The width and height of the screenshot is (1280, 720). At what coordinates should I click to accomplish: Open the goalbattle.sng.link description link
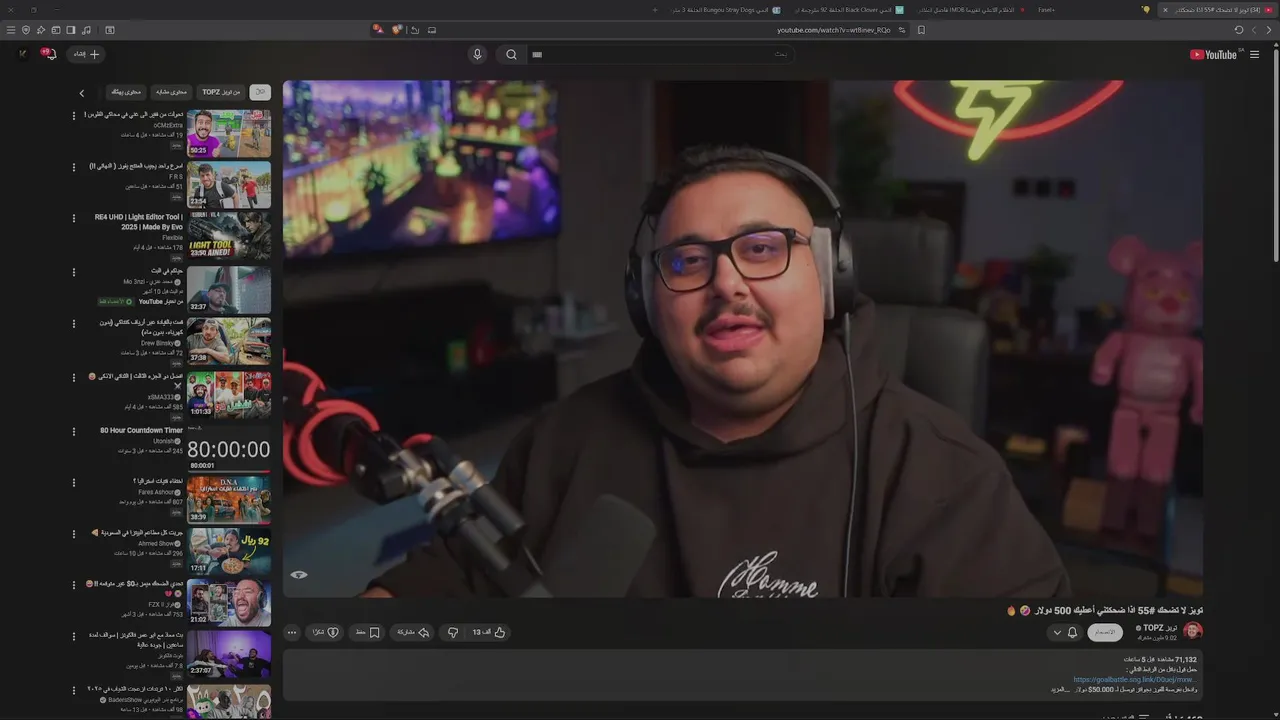(x=1134, y=680)
